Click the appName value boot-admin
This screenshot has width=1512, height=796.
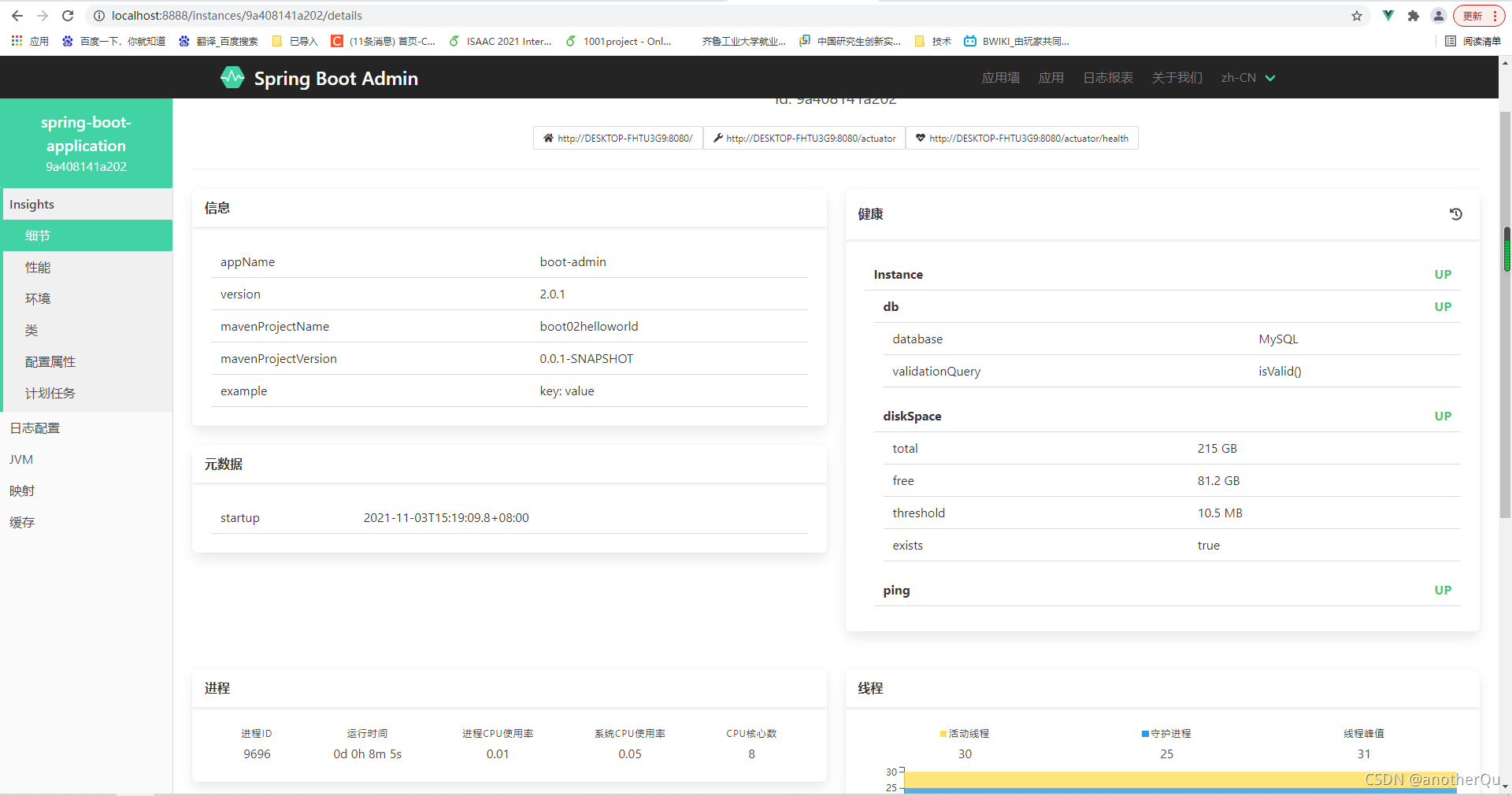[573, 261]
